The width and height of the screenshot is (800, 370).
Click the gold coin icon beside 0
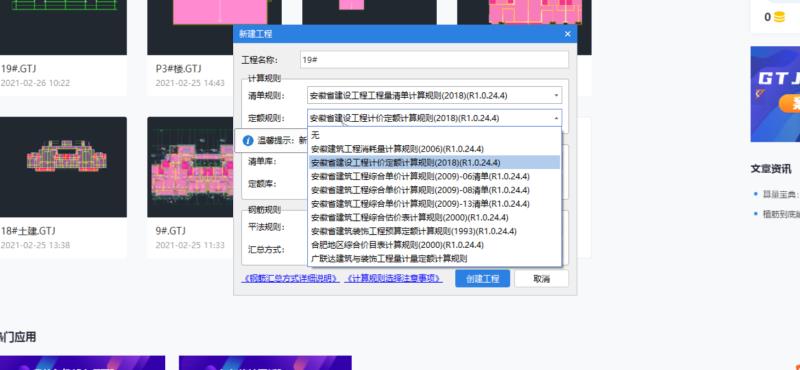(x=779, y=17)
